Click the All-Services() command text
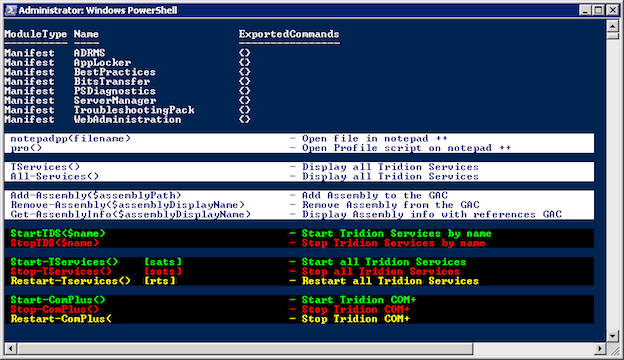 pyautogui.click(x=55, y=177)
